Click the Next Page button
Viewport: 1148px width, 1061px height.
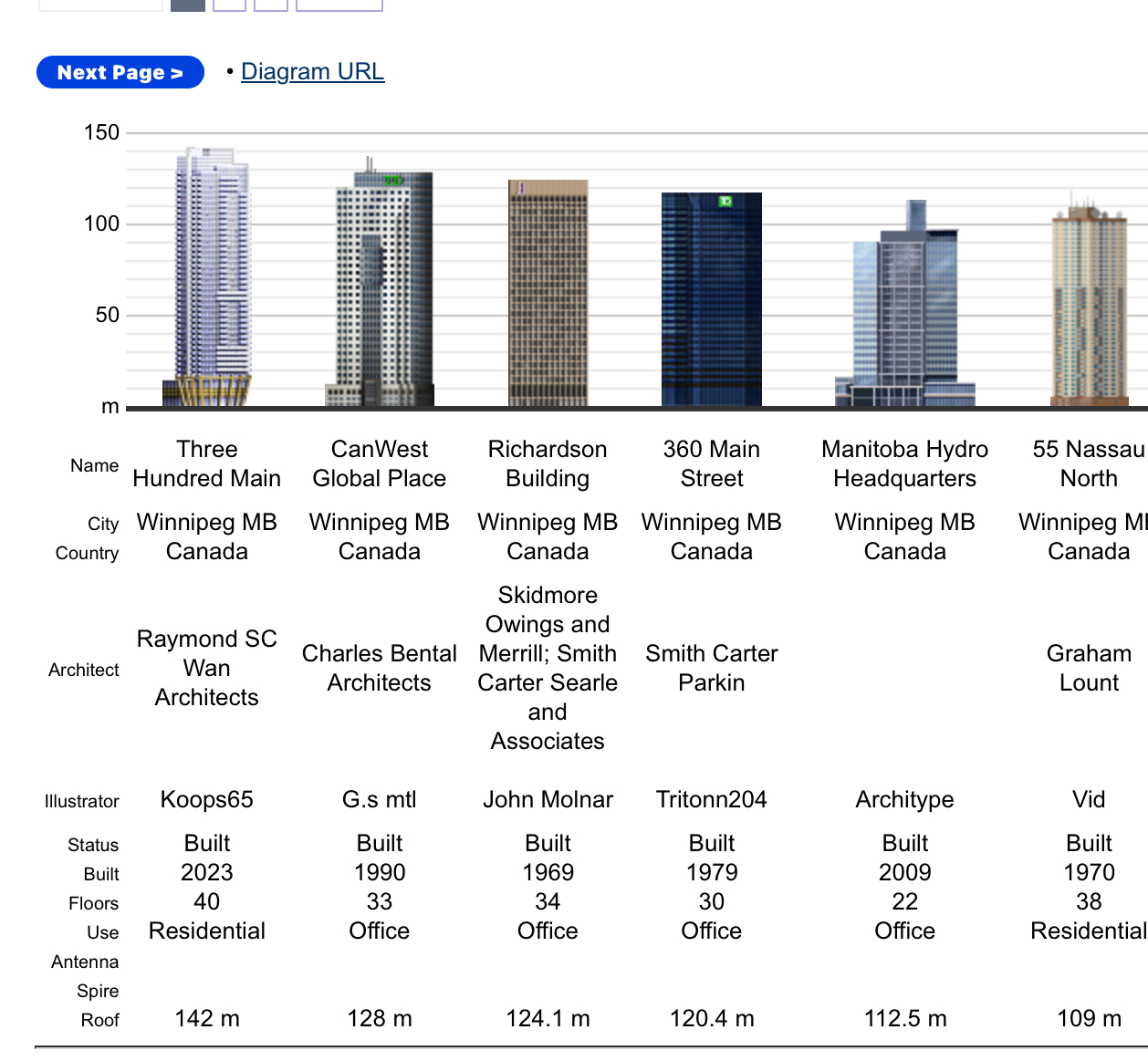pyautogui.click(x=120, y=72)
